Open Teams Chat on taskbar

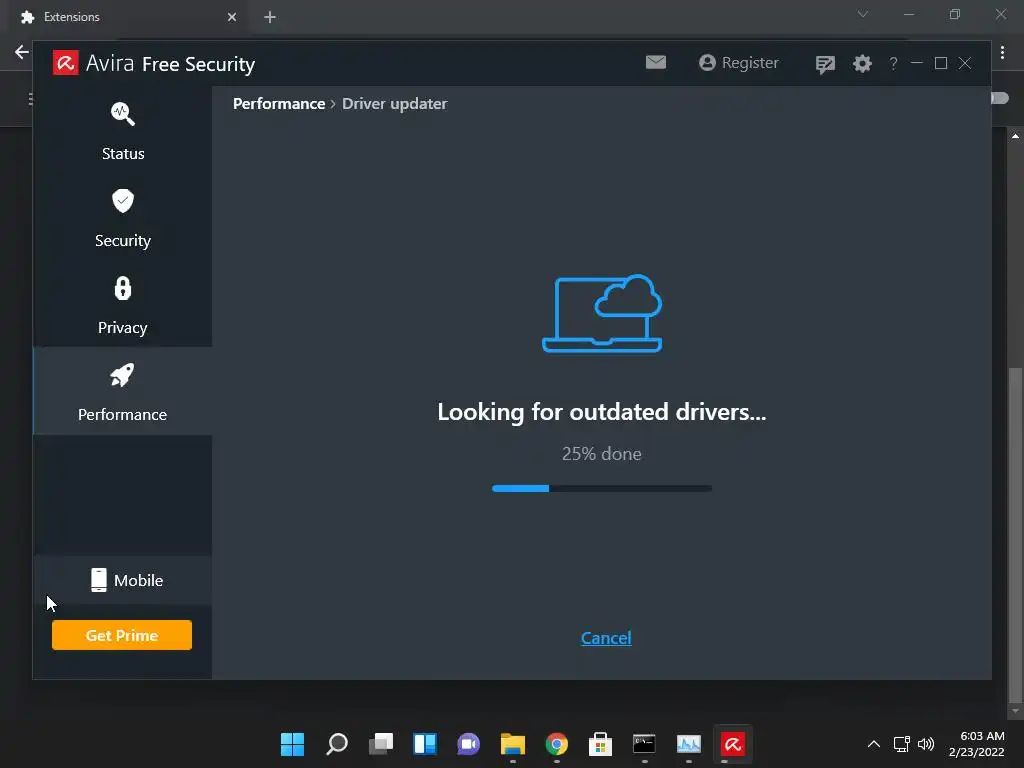click(x=468, y=744)
